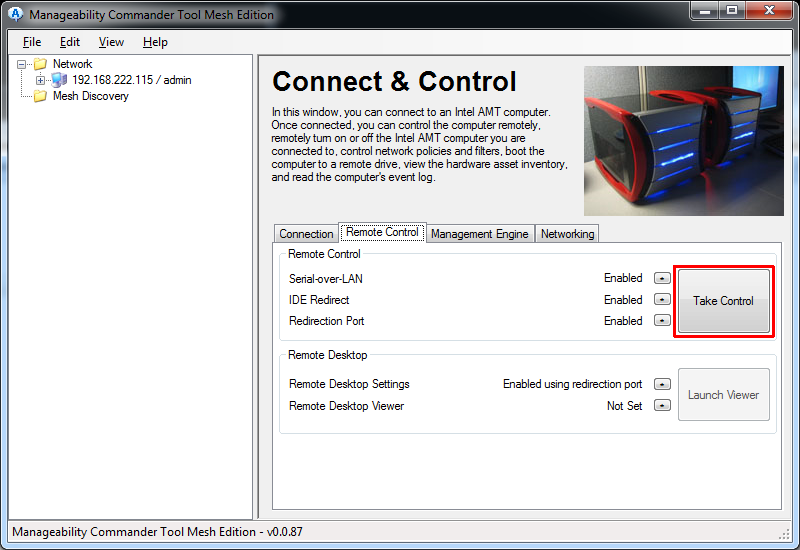Open Serial-over-LAN settings small button
Viewport: 800px width, 550px height.
(662, 279)
